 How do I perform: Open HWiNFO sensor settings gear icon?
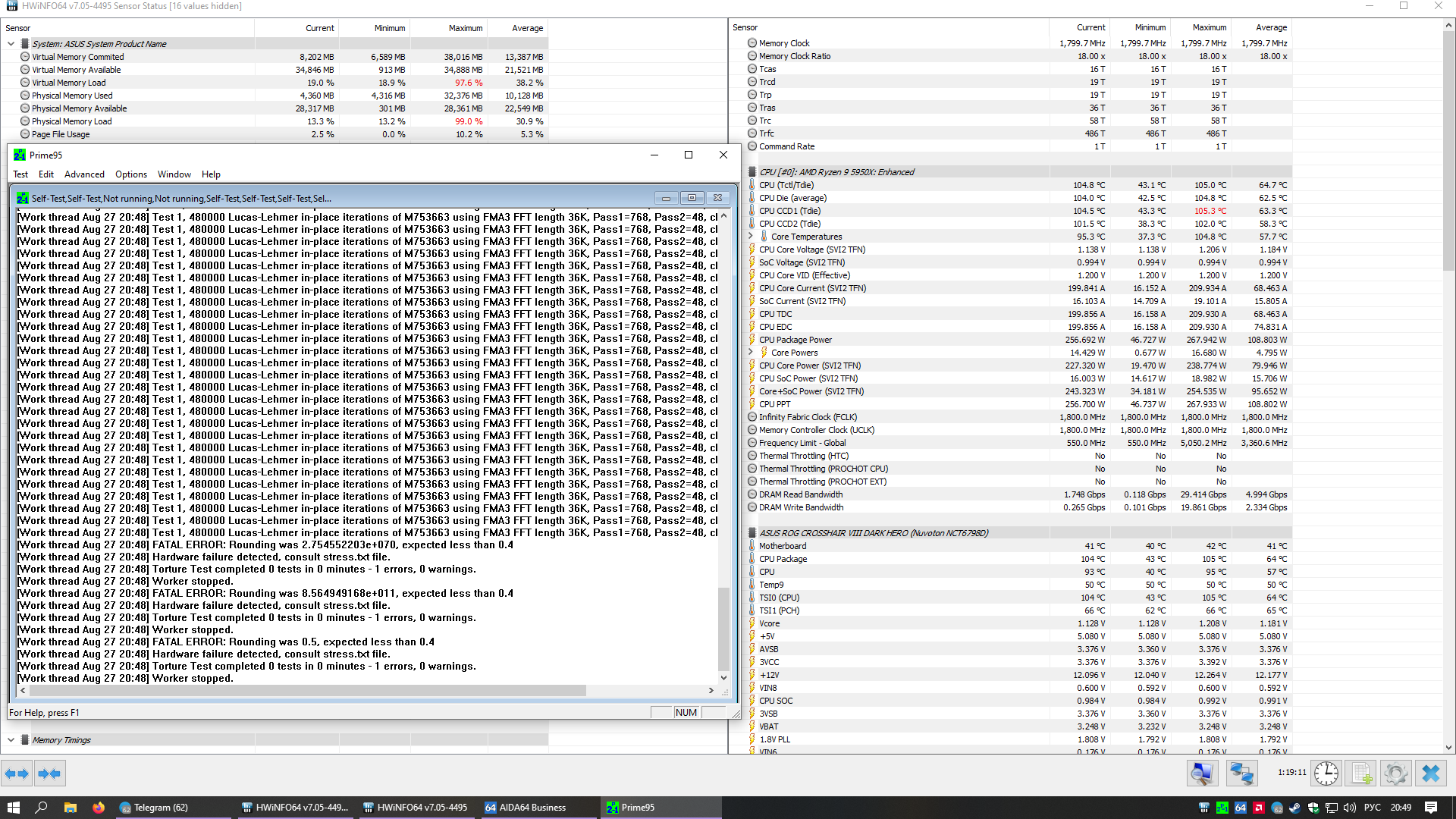(1395, 773)
